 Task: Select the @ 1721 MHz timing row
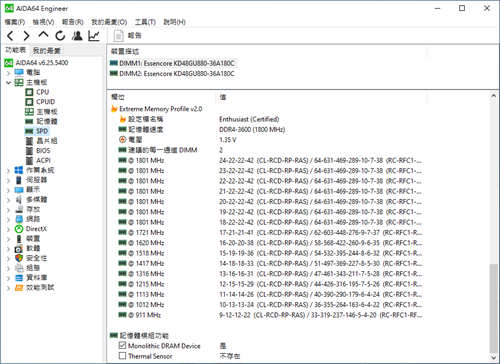(x=270, y=232)
